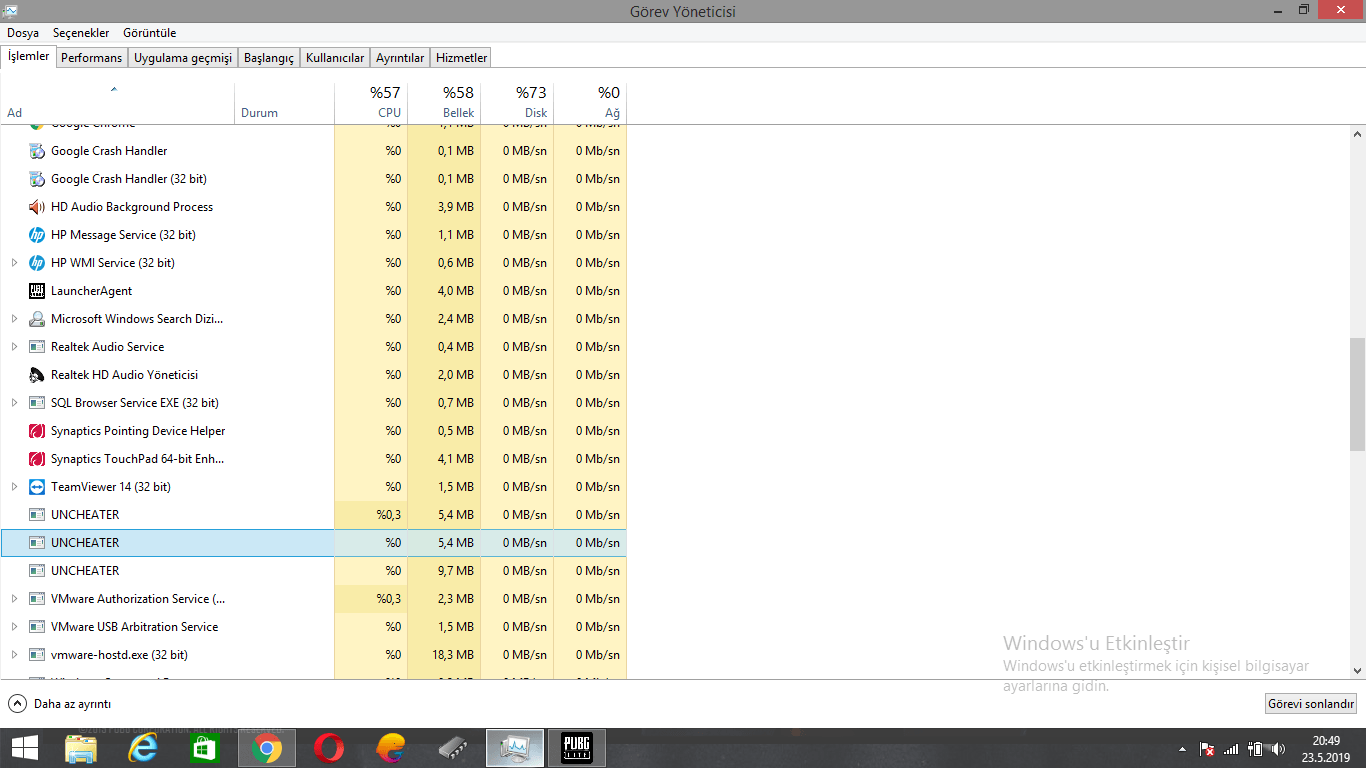This screenshot has height=768, width=1366.
Task: Open the Seçenekler menu
Action: click(x=81, y=33)
